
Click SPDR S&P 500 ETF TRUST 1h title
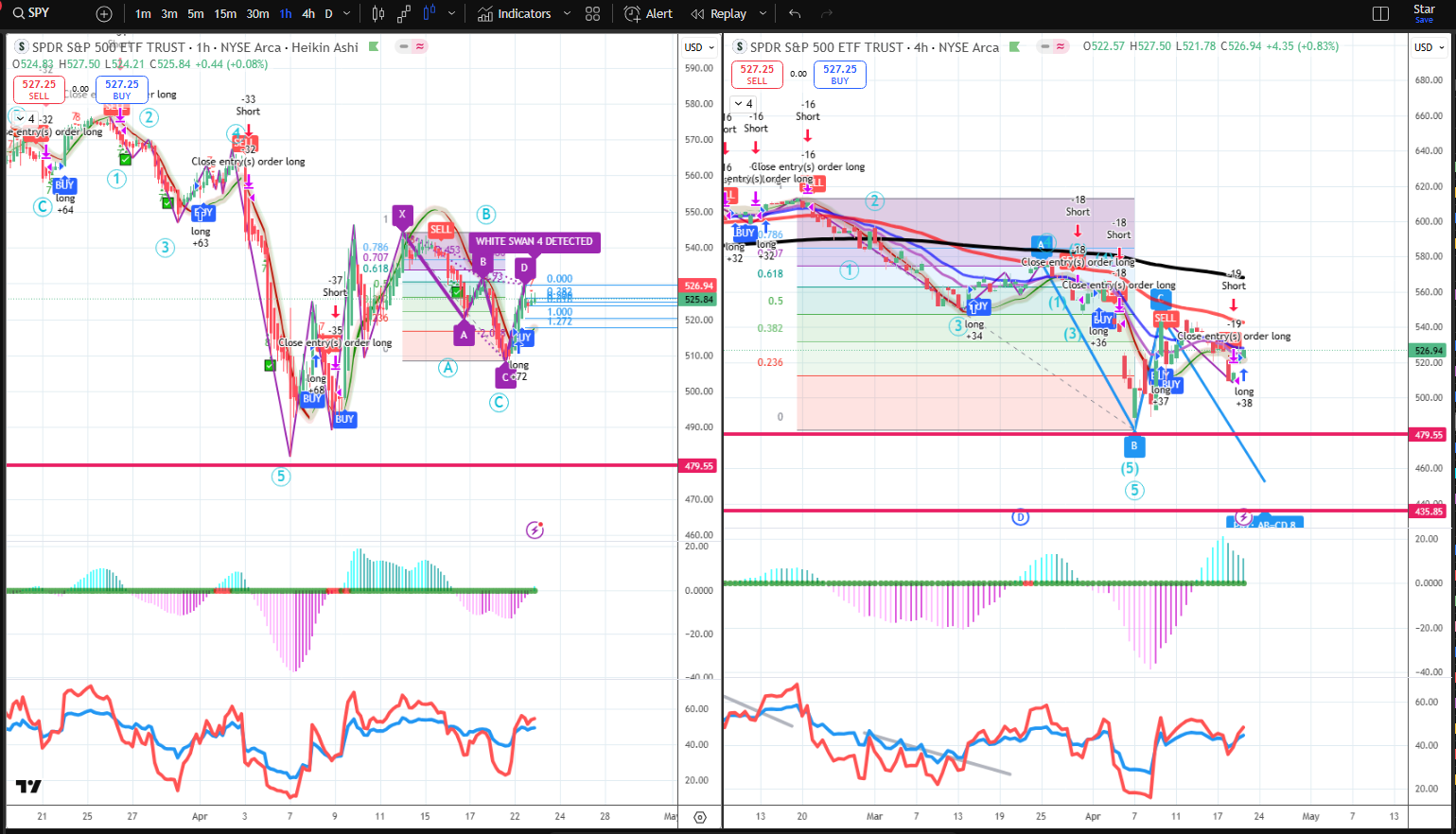tap(195, 47)
